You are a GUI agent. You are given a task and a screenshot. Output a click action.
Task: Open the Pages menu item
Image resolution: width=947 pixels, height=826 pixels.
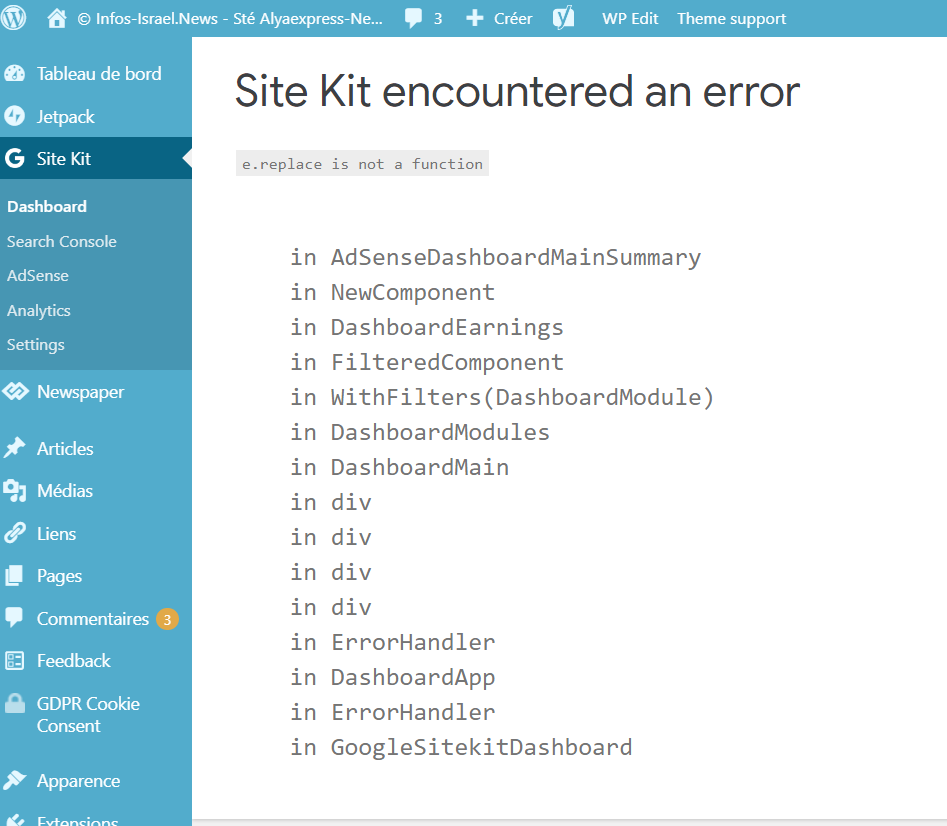59,576
